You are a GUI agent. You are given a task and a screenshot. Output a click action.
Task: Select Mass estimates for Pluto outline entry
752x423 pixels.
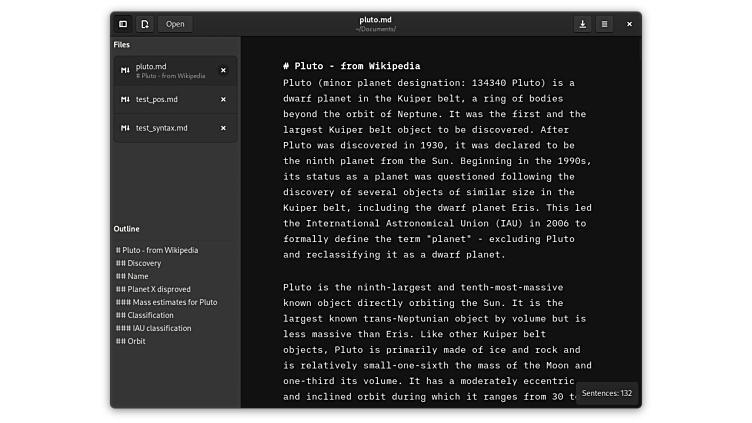[x=166, y=302]
